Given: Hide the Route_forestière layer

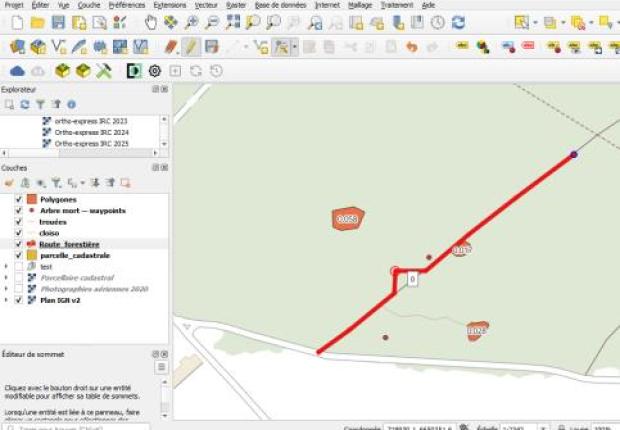Looking at the screenshot, I should coord(18,244).
